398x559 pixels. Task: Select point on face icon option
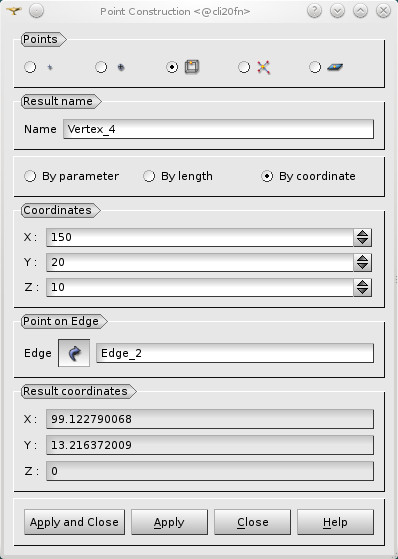click(335, 67)
